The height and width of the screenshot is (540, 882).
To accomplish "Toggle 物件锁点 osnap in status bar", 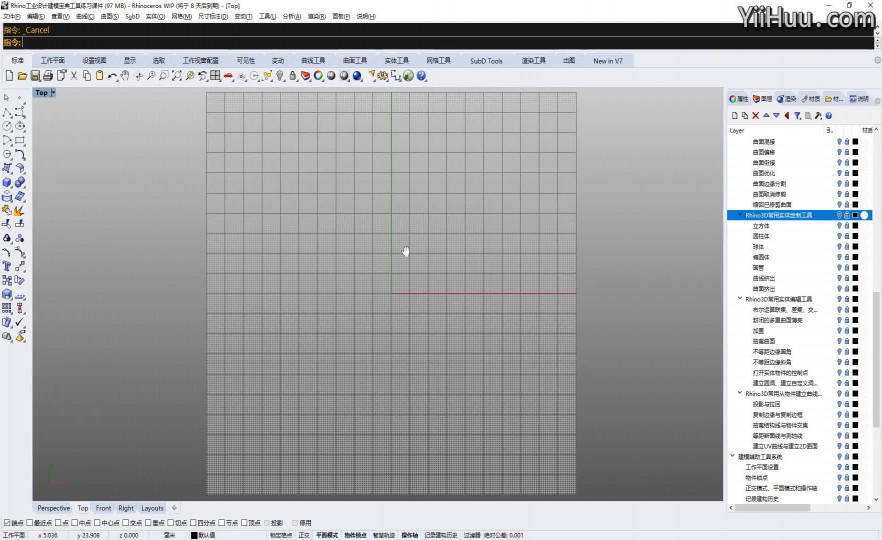I will (356, 536).
